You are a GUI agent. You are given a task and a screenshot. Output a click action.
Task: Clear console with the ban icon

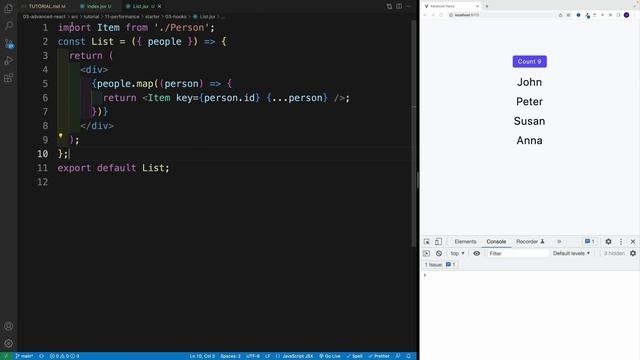439,253
